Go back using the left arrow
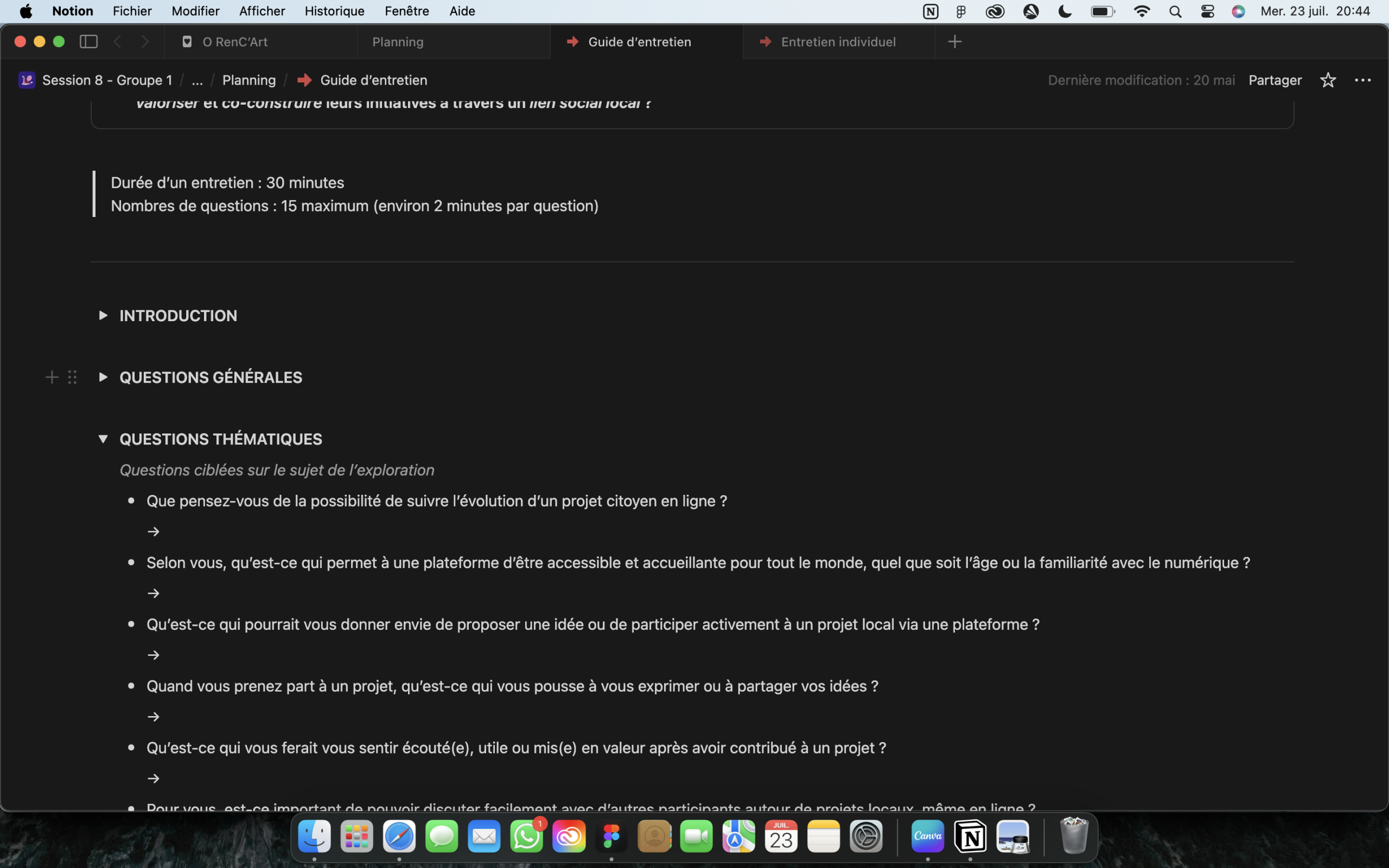This screenshot has height=868, width=1389. pyautogui.click(x=118, y=41)
